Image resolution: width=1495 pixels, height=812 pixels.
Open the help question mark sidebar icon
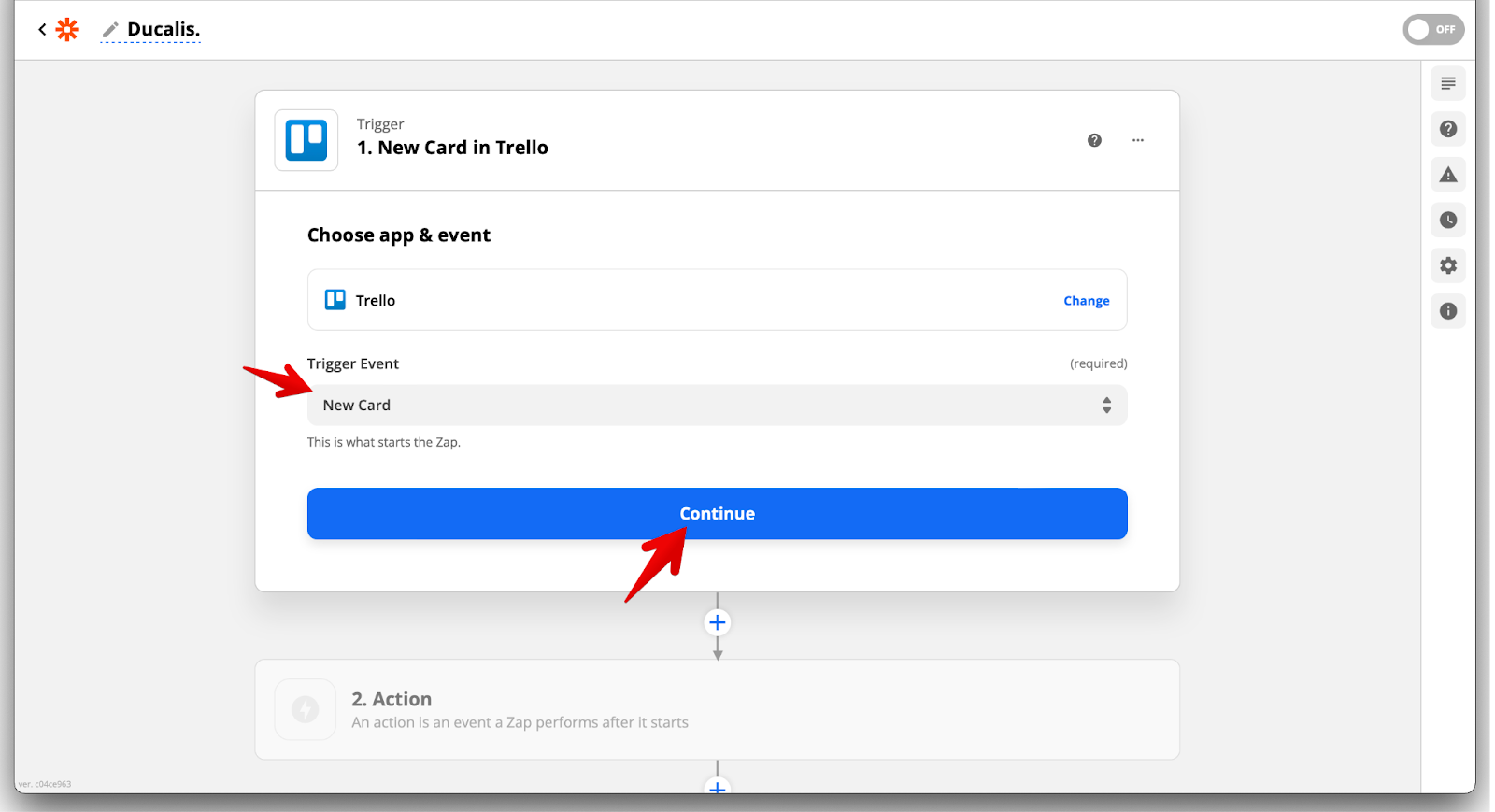click(1448, 129)
